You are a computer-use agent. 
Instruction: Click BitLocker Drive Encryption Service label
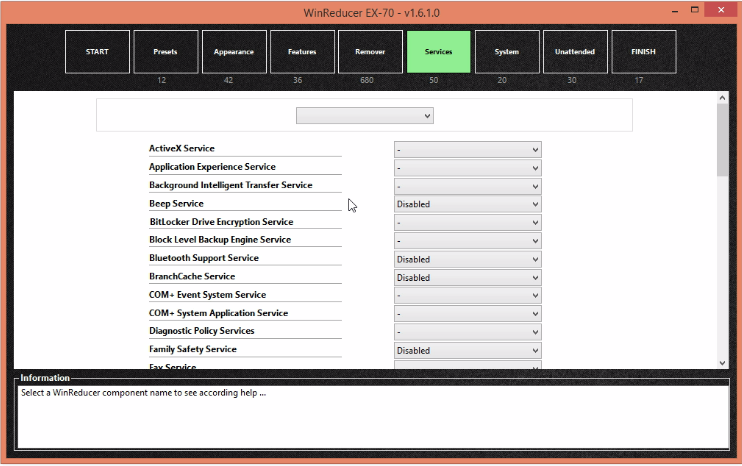click(x=221, y=221)
